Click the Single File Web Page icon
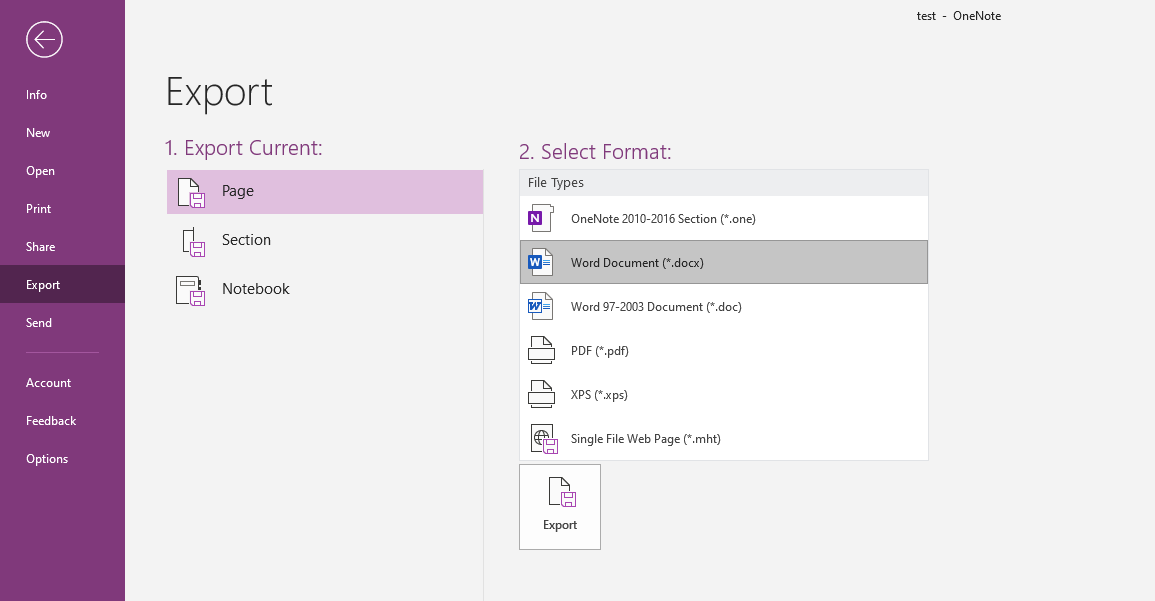Screen dimensions: 1155x601 [544, 439]
